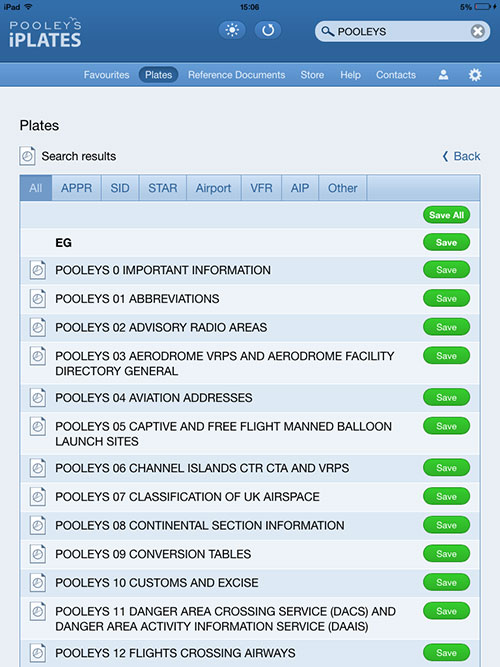Save POOLEYS 03 AERODROME VRPS document
The image size is (500, 667).
446,356
